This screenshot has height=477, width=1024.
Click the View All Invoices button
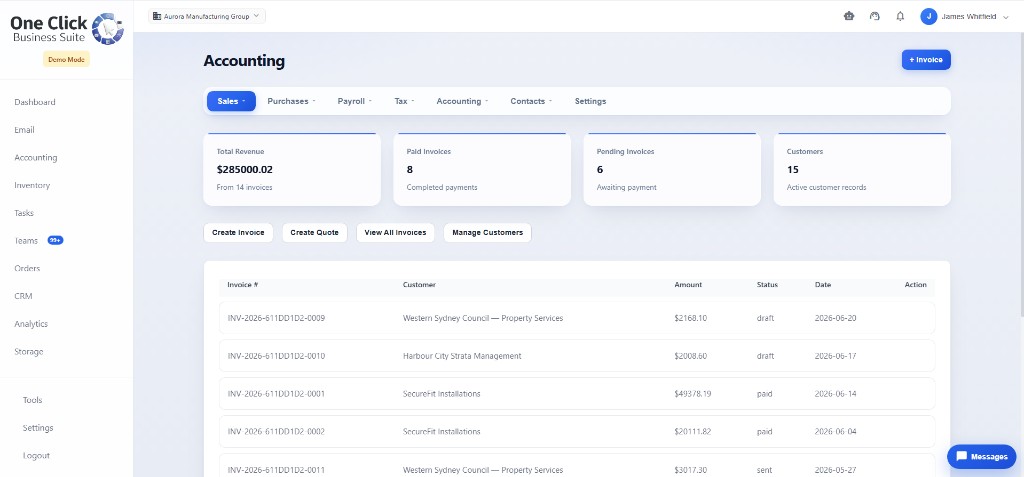[395, 233]
